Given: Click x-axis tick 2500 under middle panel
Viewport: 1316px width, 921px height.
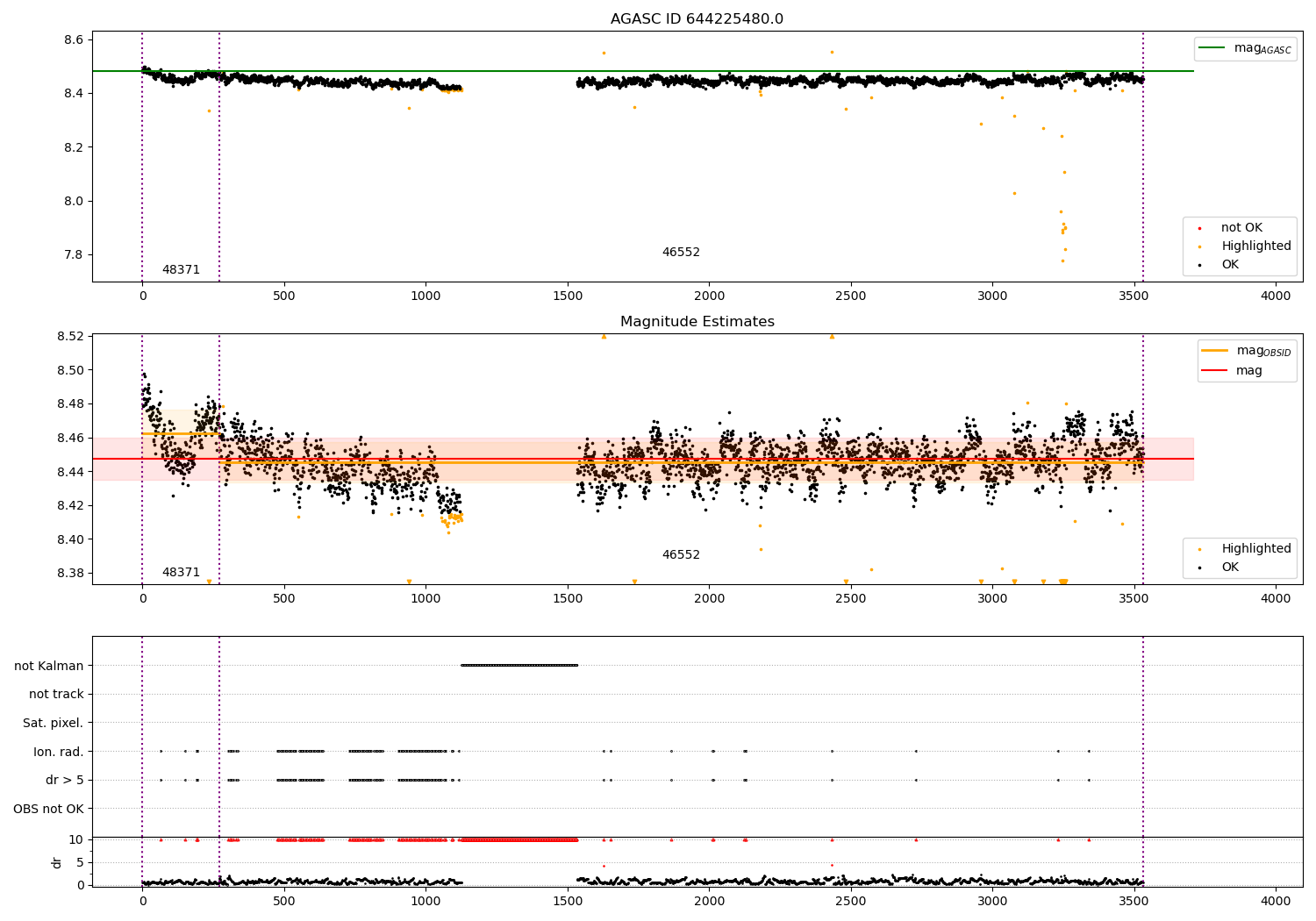Looking at the screenshot, I should [x=851, y=599].
